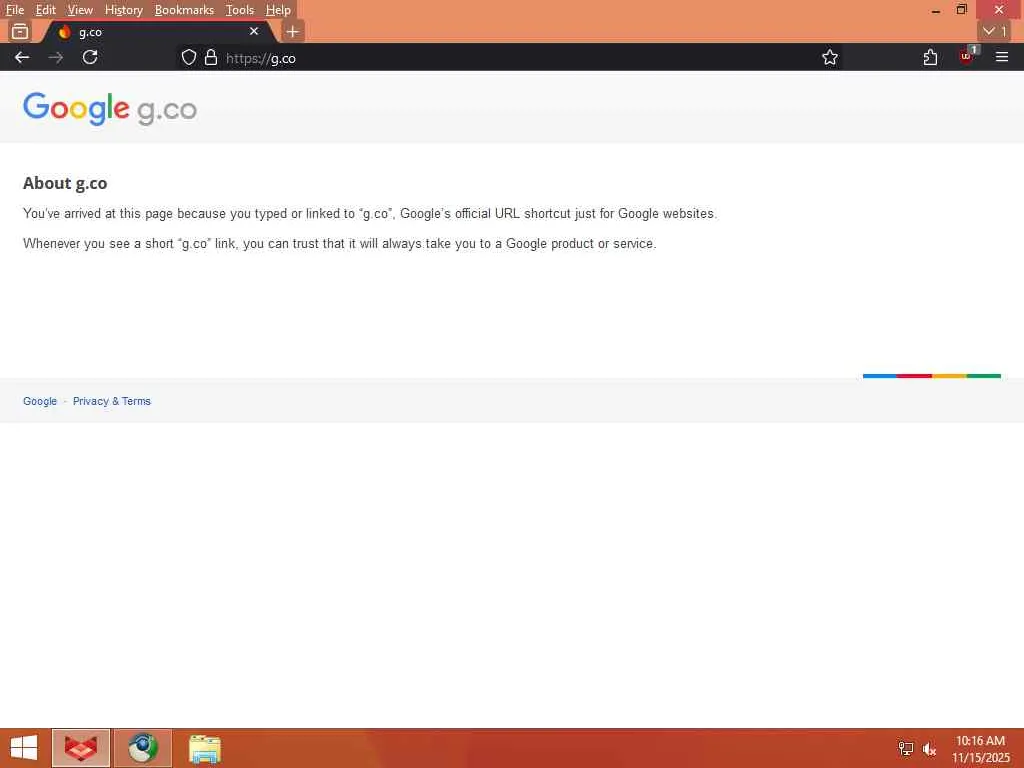Screen dimensions: 1024x768
Task: Open the Firefox hamburger application menu
Action: [1002, 57]
